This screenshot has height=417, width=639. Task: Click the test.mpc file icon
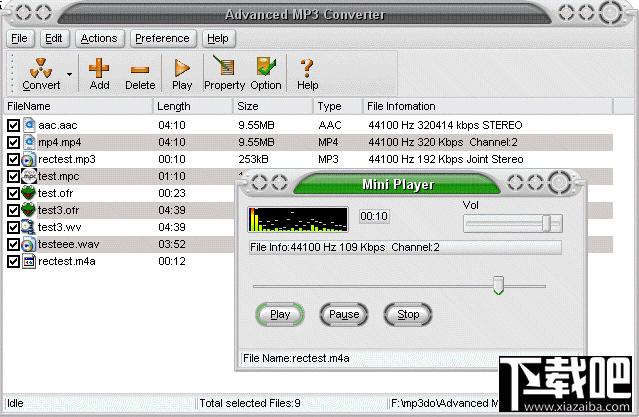29,176
